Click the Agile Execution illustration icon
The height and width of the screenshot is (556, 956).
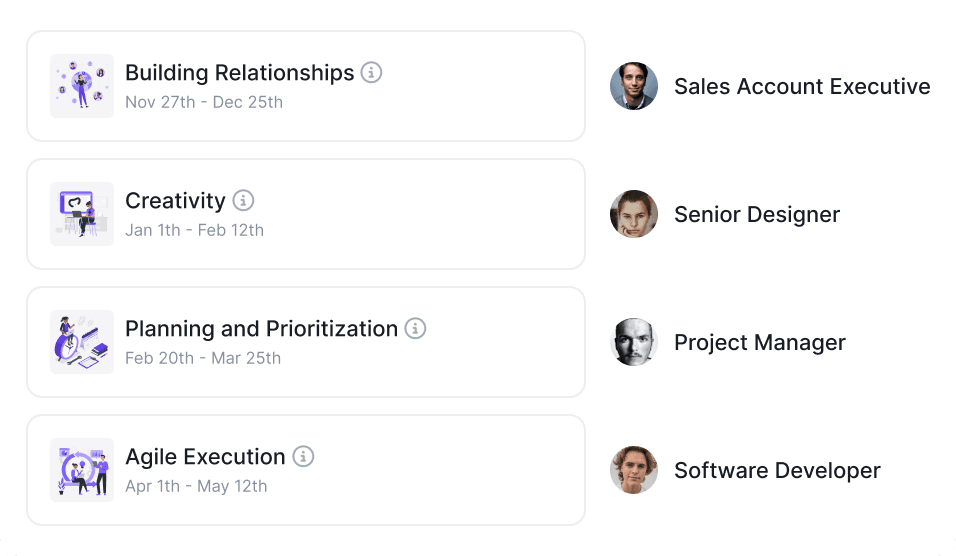pyautogui.click(x=82, y=470)
